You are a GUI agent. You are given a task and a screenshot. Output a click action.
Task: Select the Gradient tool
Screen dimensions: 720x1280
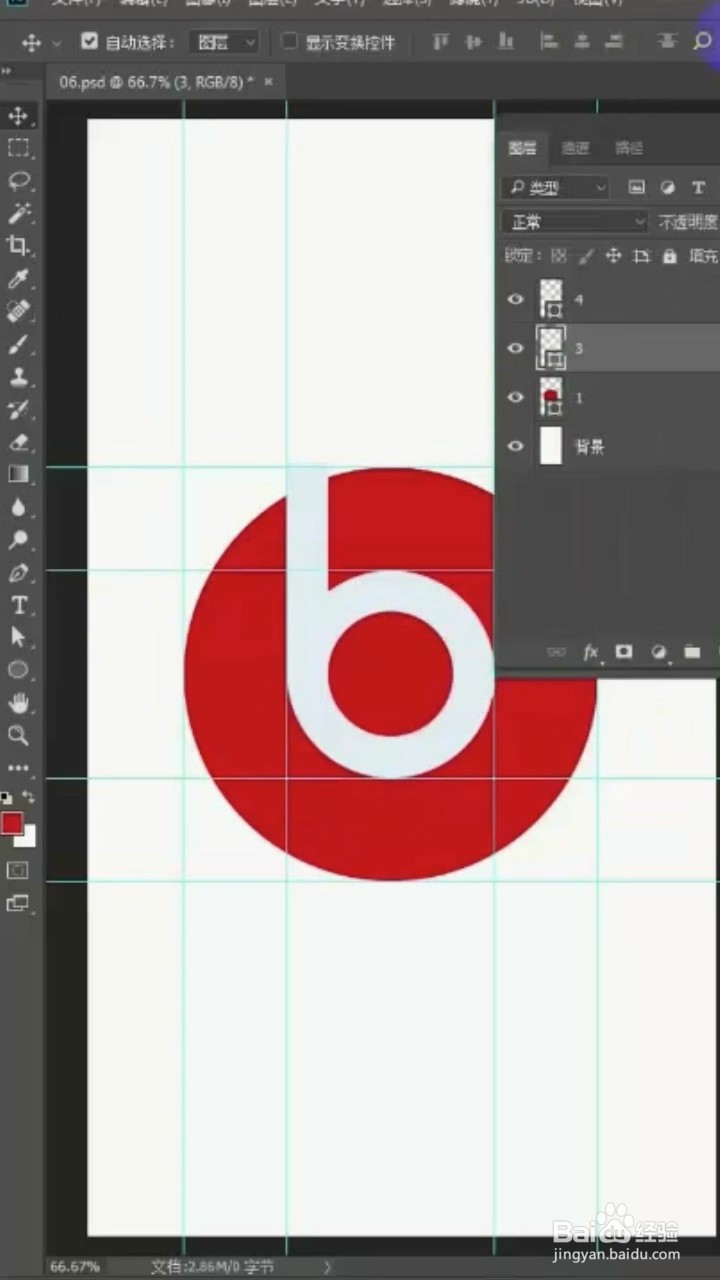click(x=18, y=474)
